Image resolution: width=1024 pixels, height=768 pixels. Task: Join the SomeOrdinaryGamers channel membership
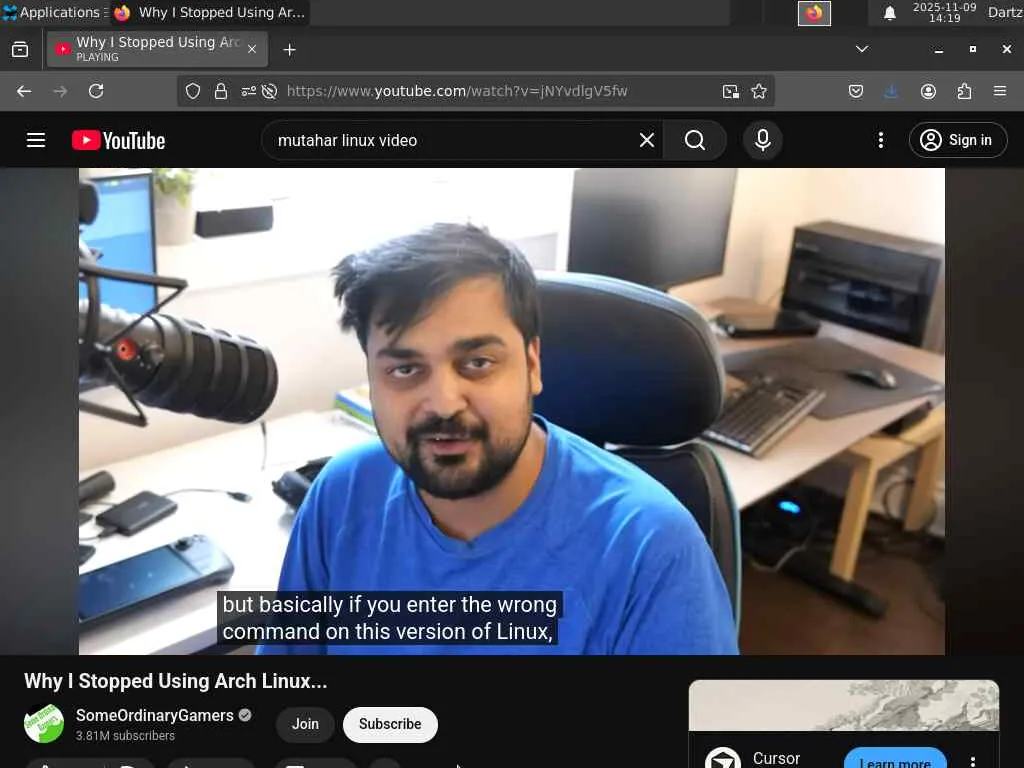click(305, 724)
